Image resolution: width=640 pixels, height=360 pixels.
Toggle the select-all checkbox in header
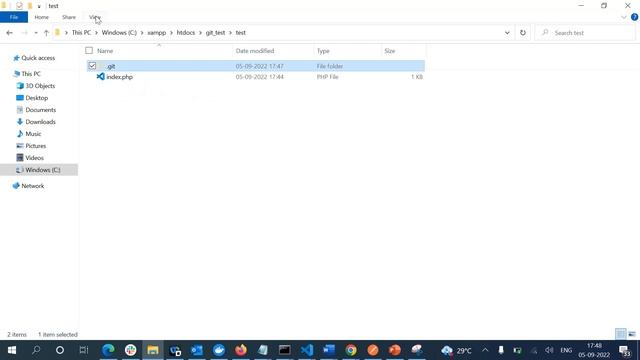tap(89, 51)
